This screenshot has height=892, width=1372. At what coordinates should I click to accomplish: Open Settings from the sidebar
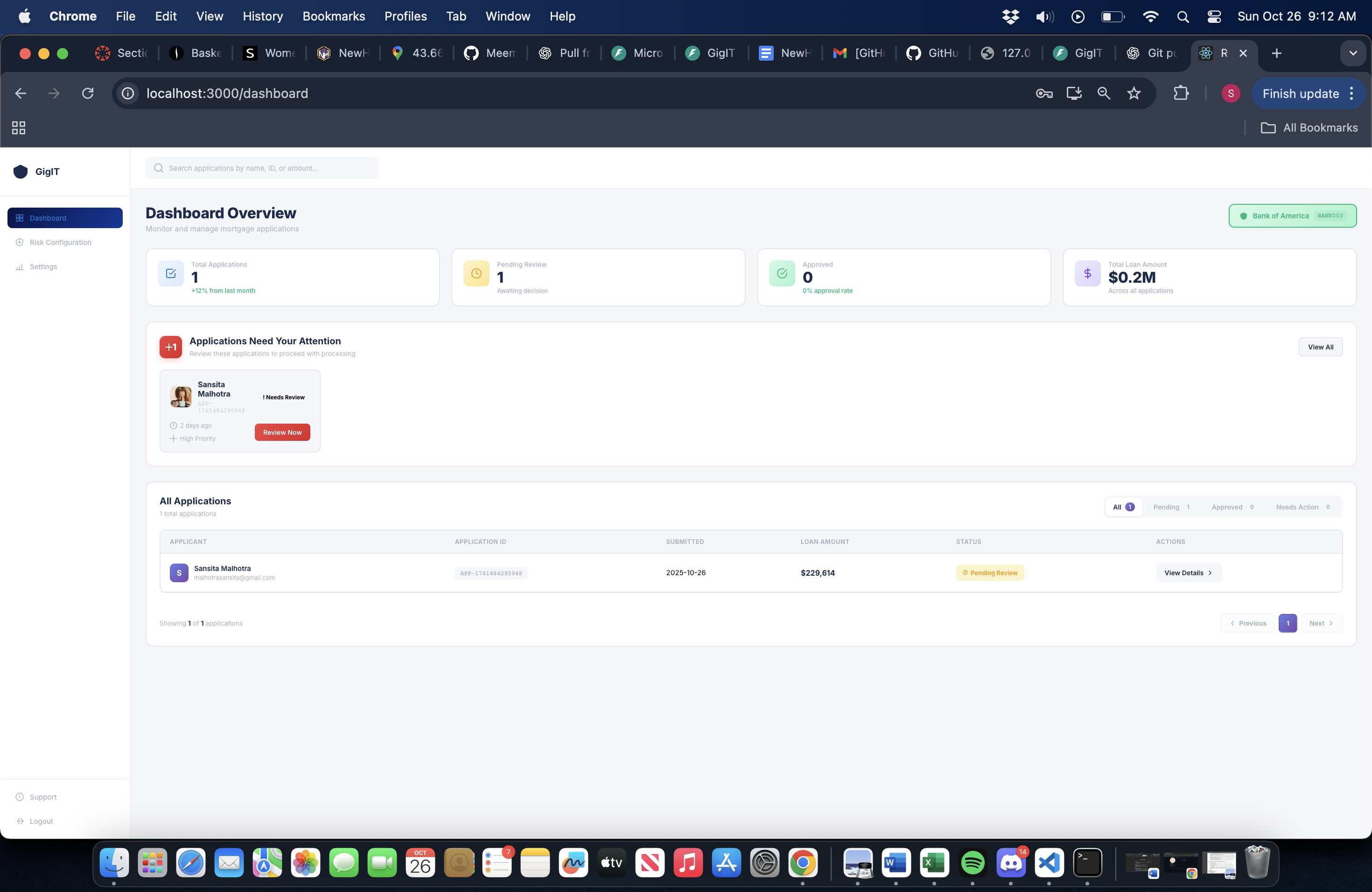pyautogui.click(x=43, y=267)
